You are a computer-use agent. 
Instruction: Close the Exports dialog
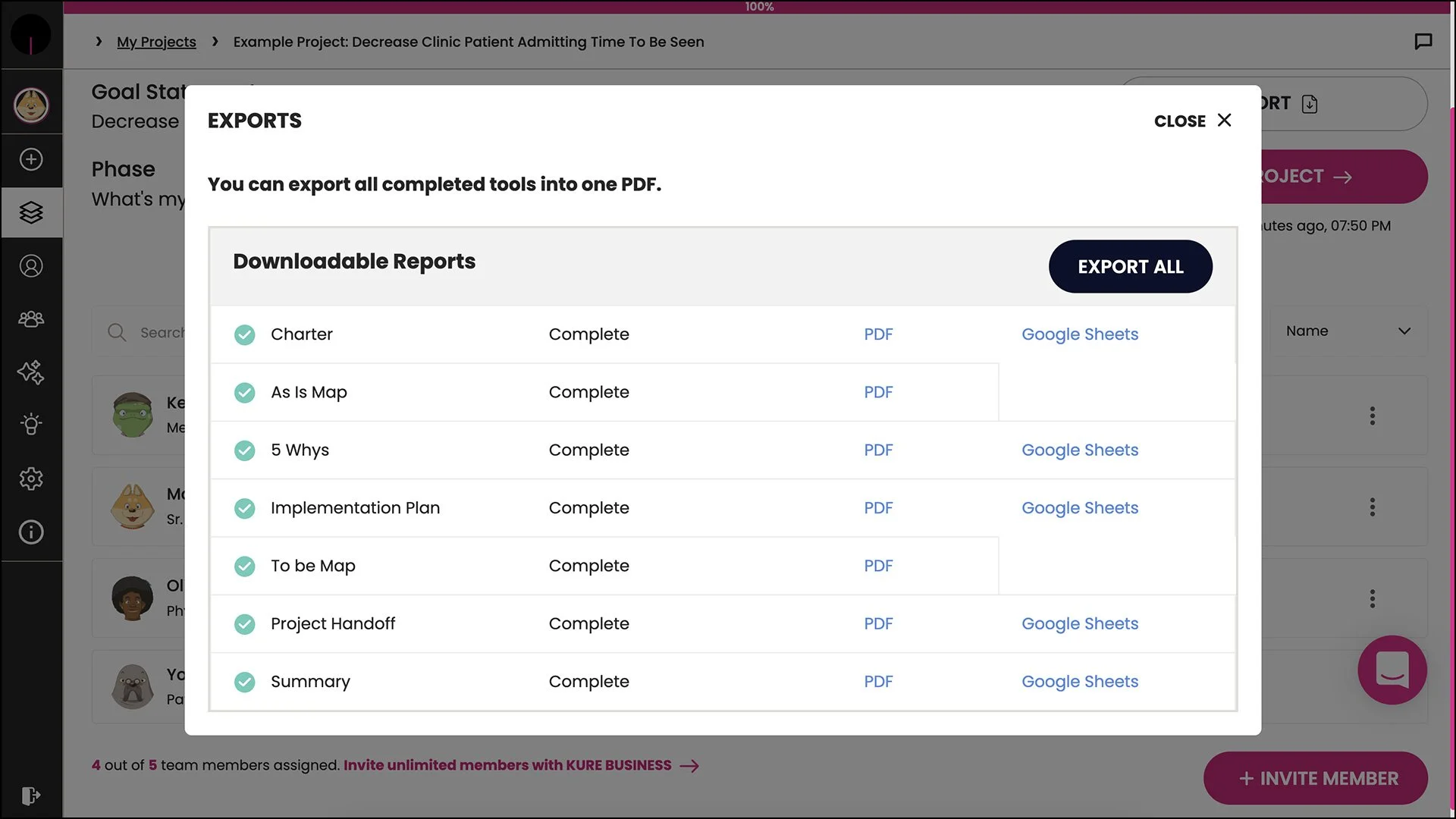coord(1193,121)
